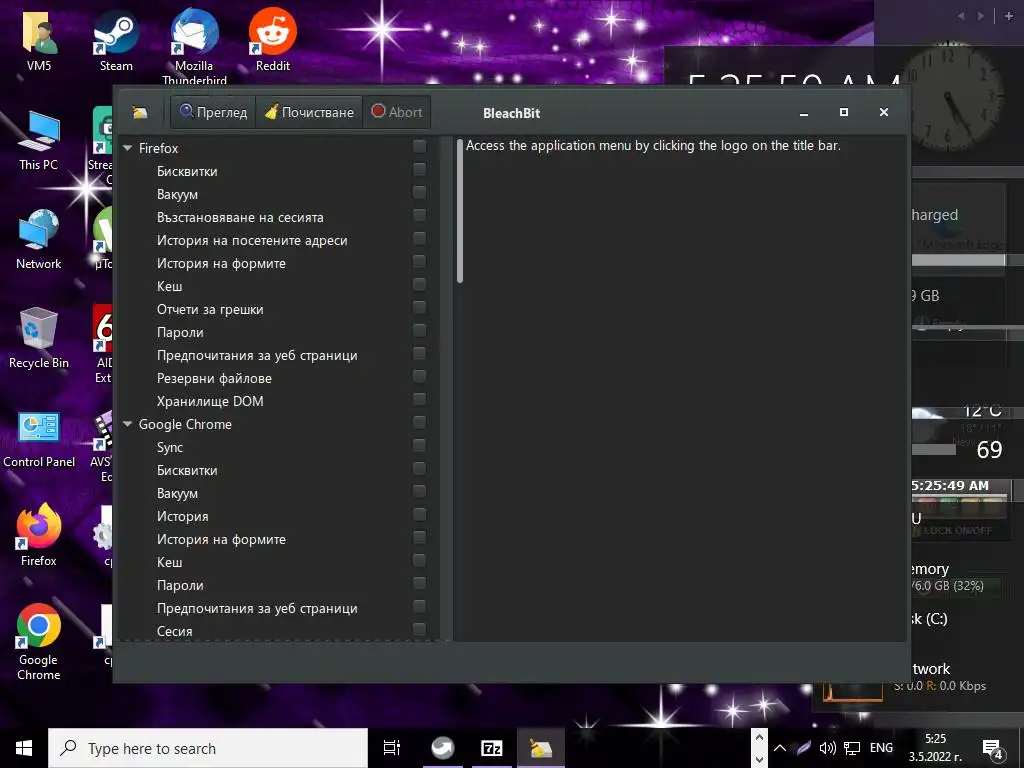The height and width of the screenshot is (768, 1024).
Task: Select Firefox desktop shortcut
Action: click(39, 536)
